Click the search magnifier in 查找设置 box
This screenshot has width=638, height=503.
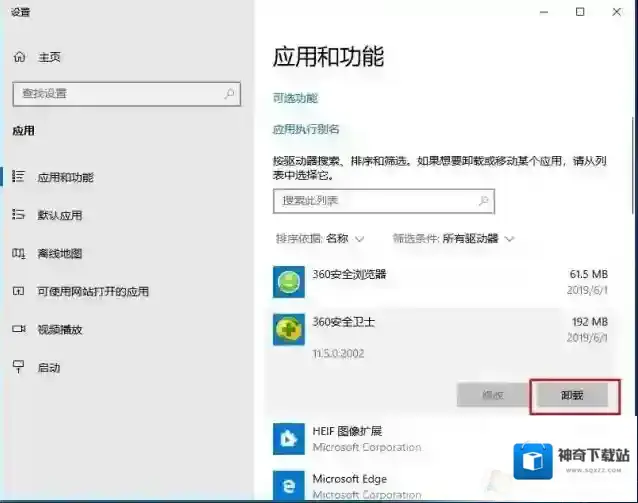pyautogui.click(x=230, y=93)
